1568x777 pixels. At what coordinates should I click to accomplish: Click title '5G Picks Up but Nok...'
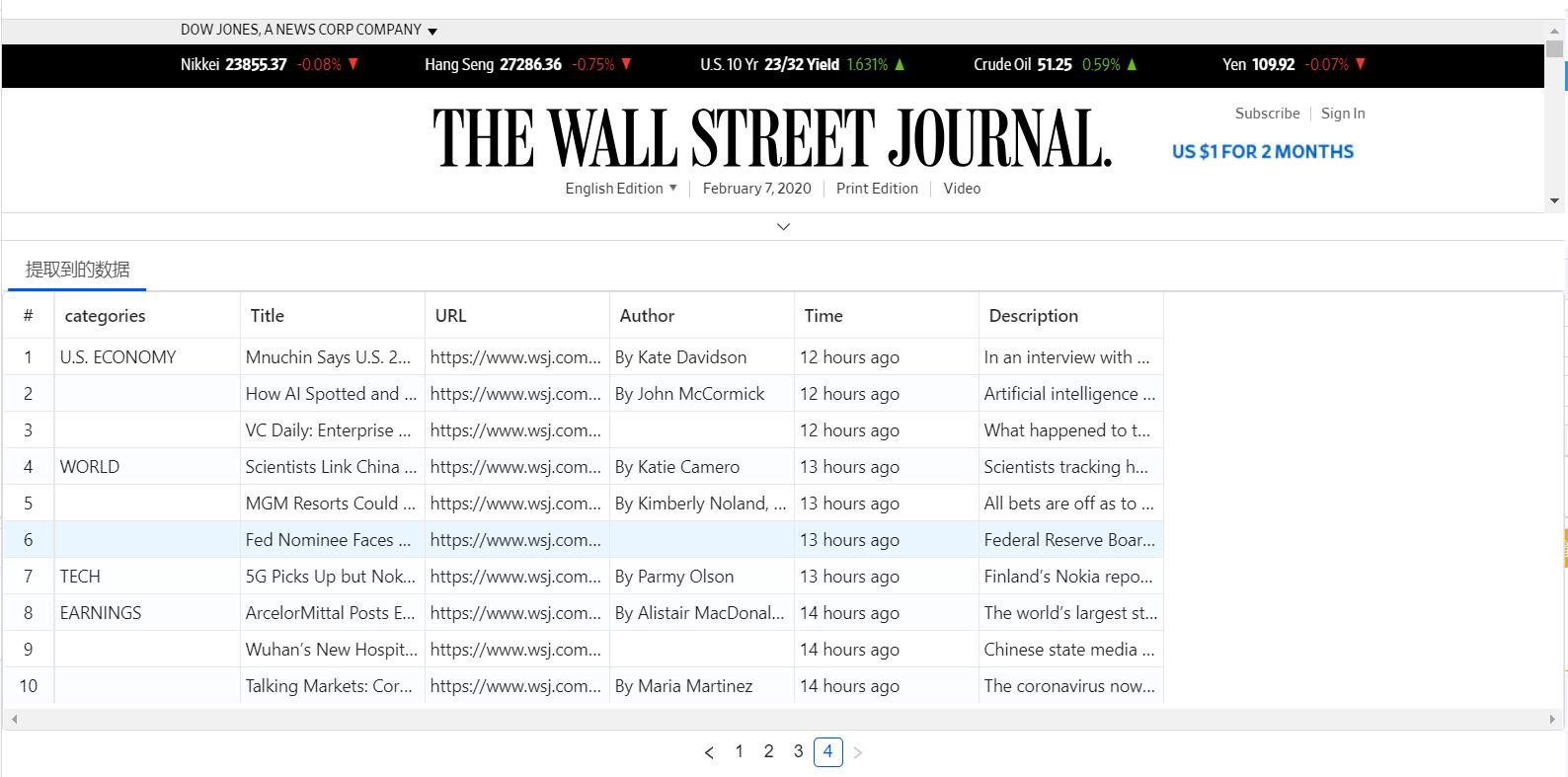tap(330, 577)
